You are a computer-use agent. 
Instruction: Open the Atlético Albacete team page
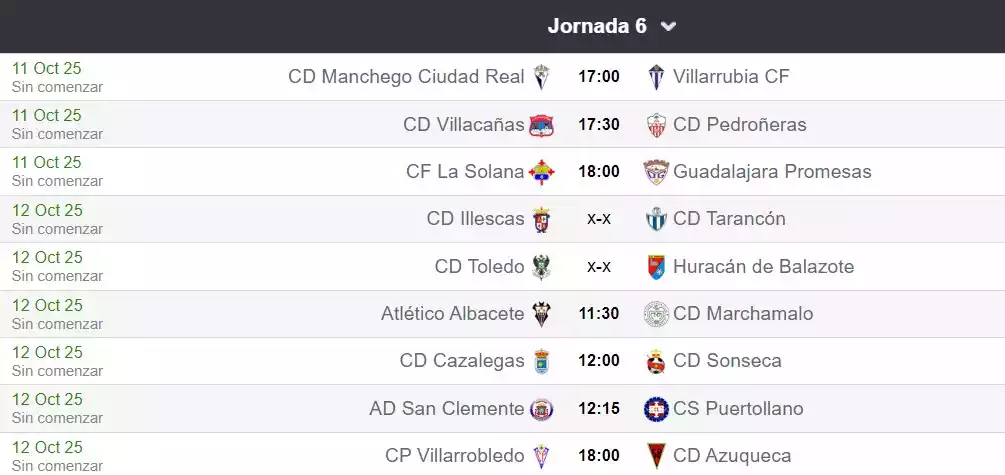pos(452,314)
